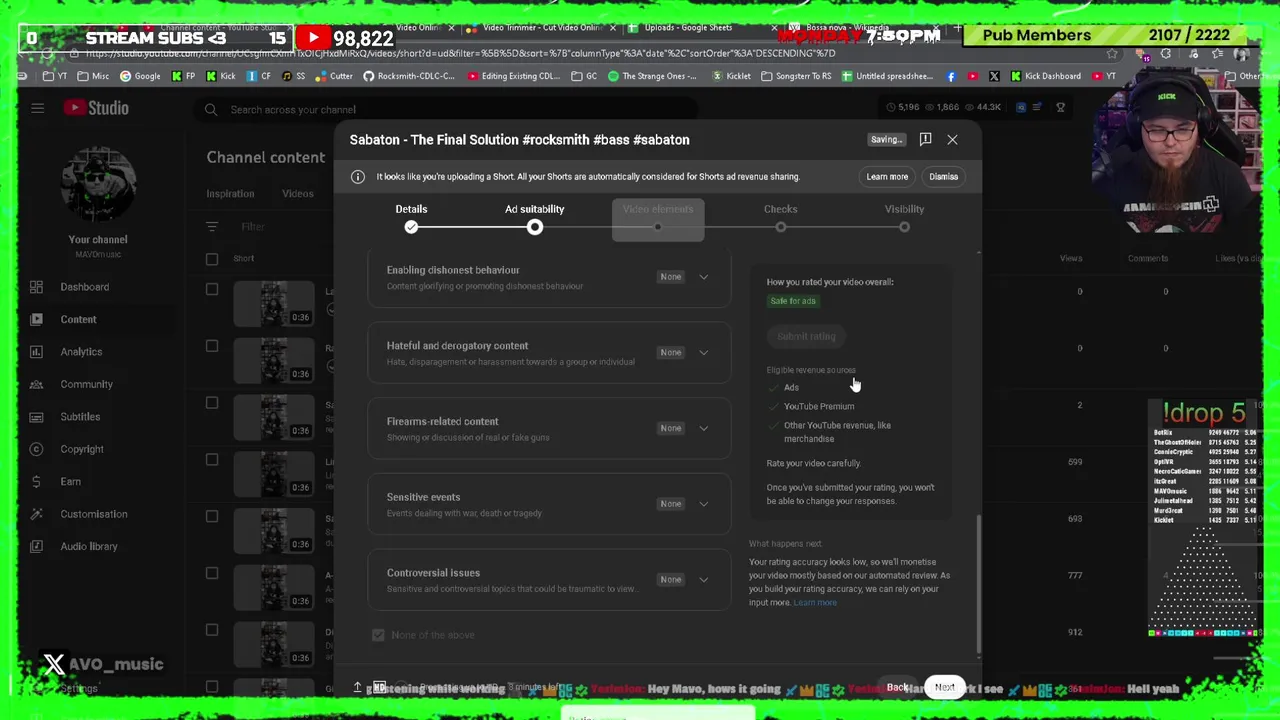
Task: Select checkbox for video row with 777 views
Action: (212, 573)
